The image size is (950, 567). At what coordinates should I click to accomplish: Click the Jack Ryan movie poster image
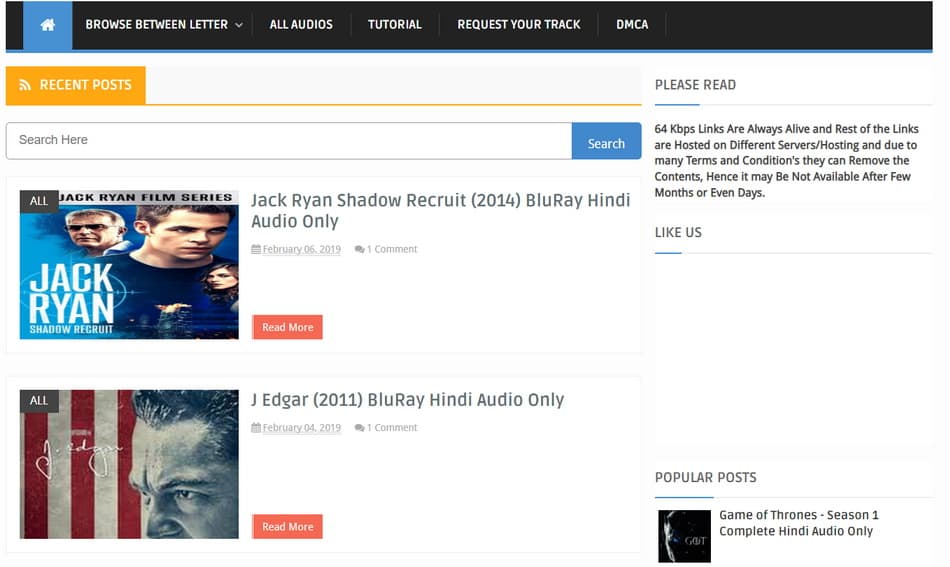pyautogui.click(x=129, y=265)
